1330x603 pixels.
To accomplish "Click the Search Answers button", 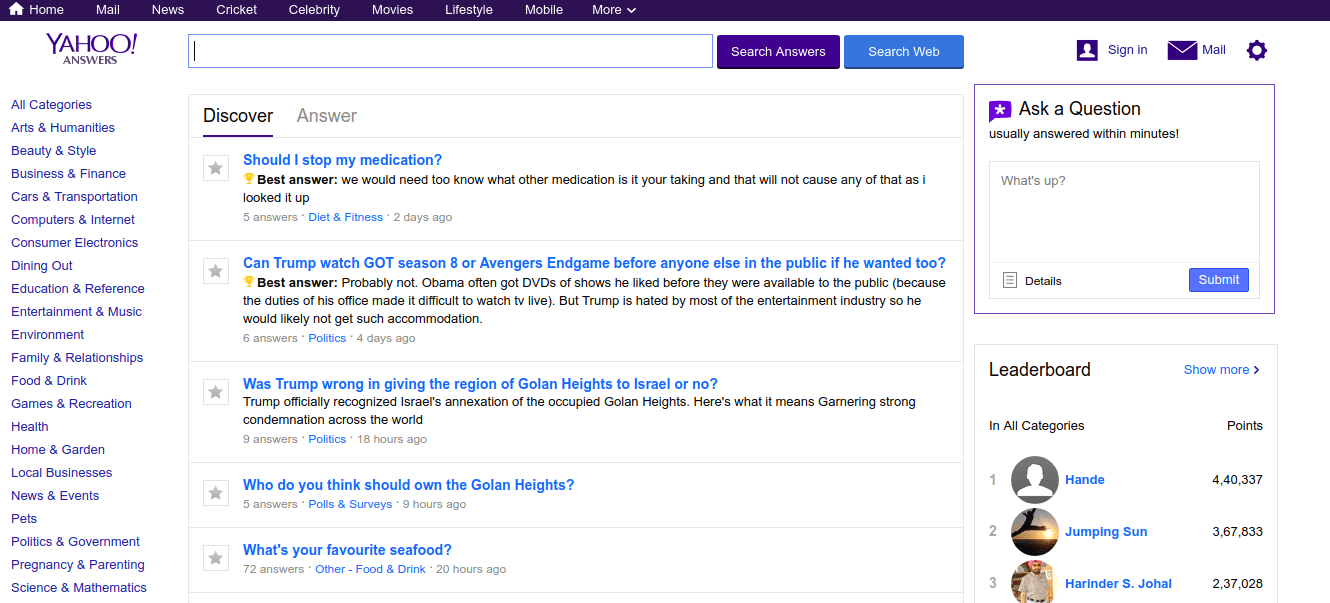I will tap(778, 52).
